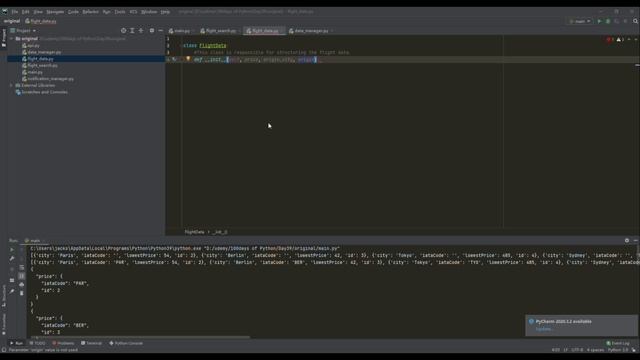Open the Help menu
Image resolution: width=640 pixels, height=360 pixels.
click(x=165, y=12)
